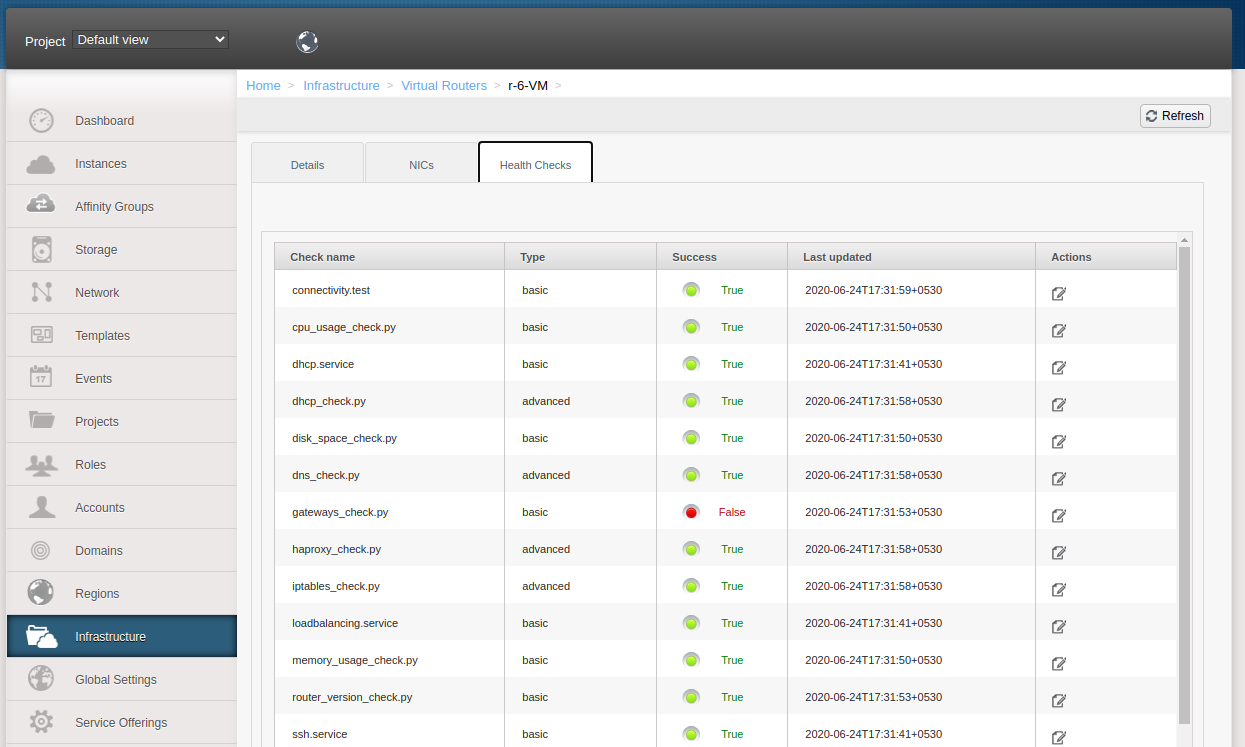This screenshot has width=1245, height=747.
Task: Click the False status for gateways_check.py
Action: click(x=732, y=512)
